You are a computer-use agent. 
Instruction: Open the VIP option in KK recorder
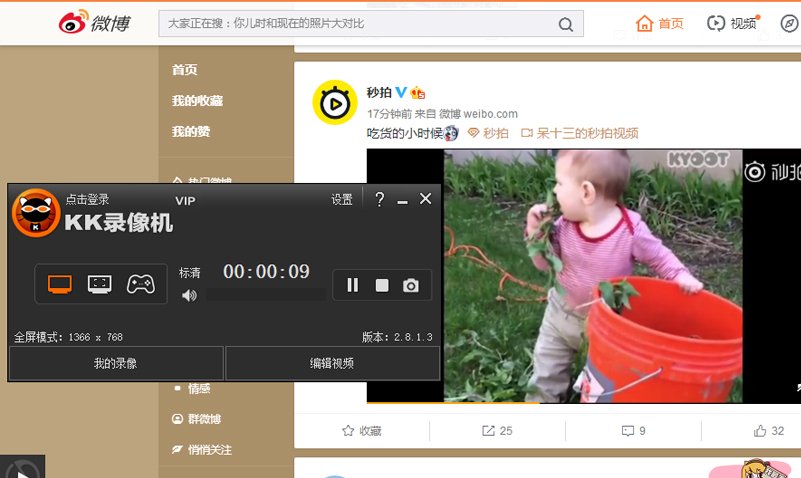coord(185,201)
